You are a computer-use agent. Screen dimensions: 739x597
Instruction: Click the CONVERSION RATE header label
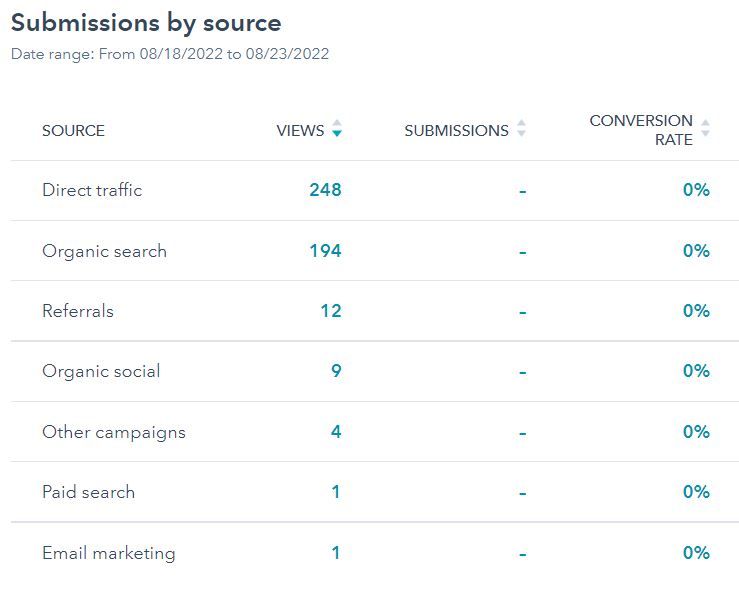pos(641,130)
